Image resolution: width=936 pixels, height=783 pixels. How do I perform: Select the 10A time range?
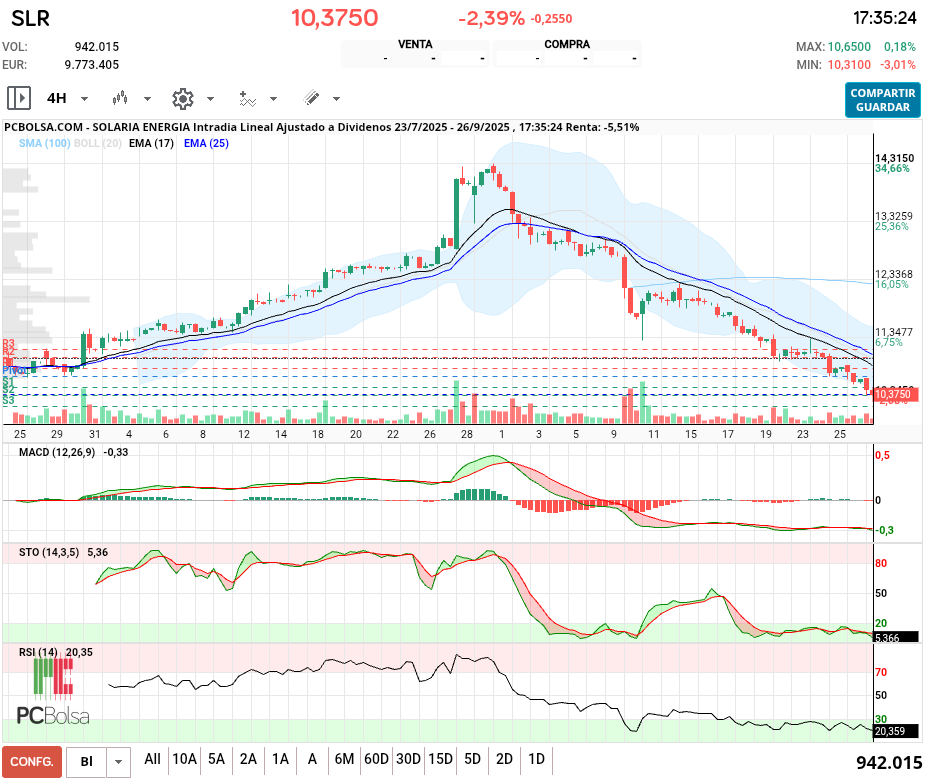pos(184,759)
